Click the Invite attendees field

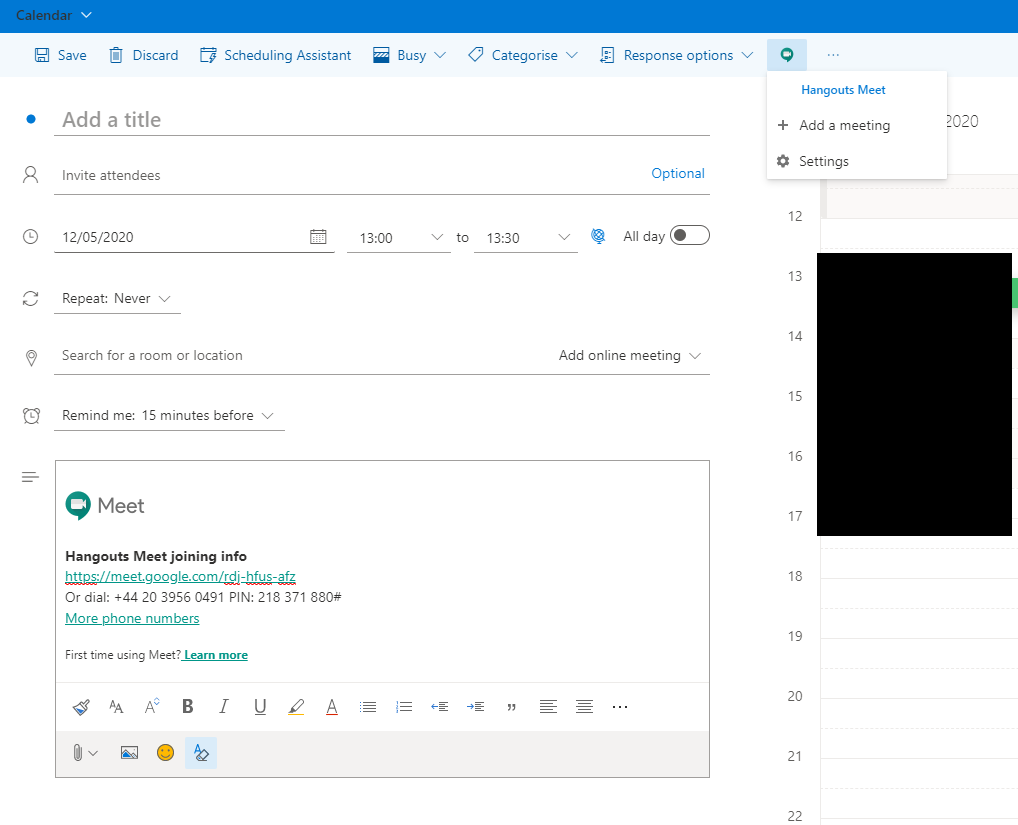351,175
